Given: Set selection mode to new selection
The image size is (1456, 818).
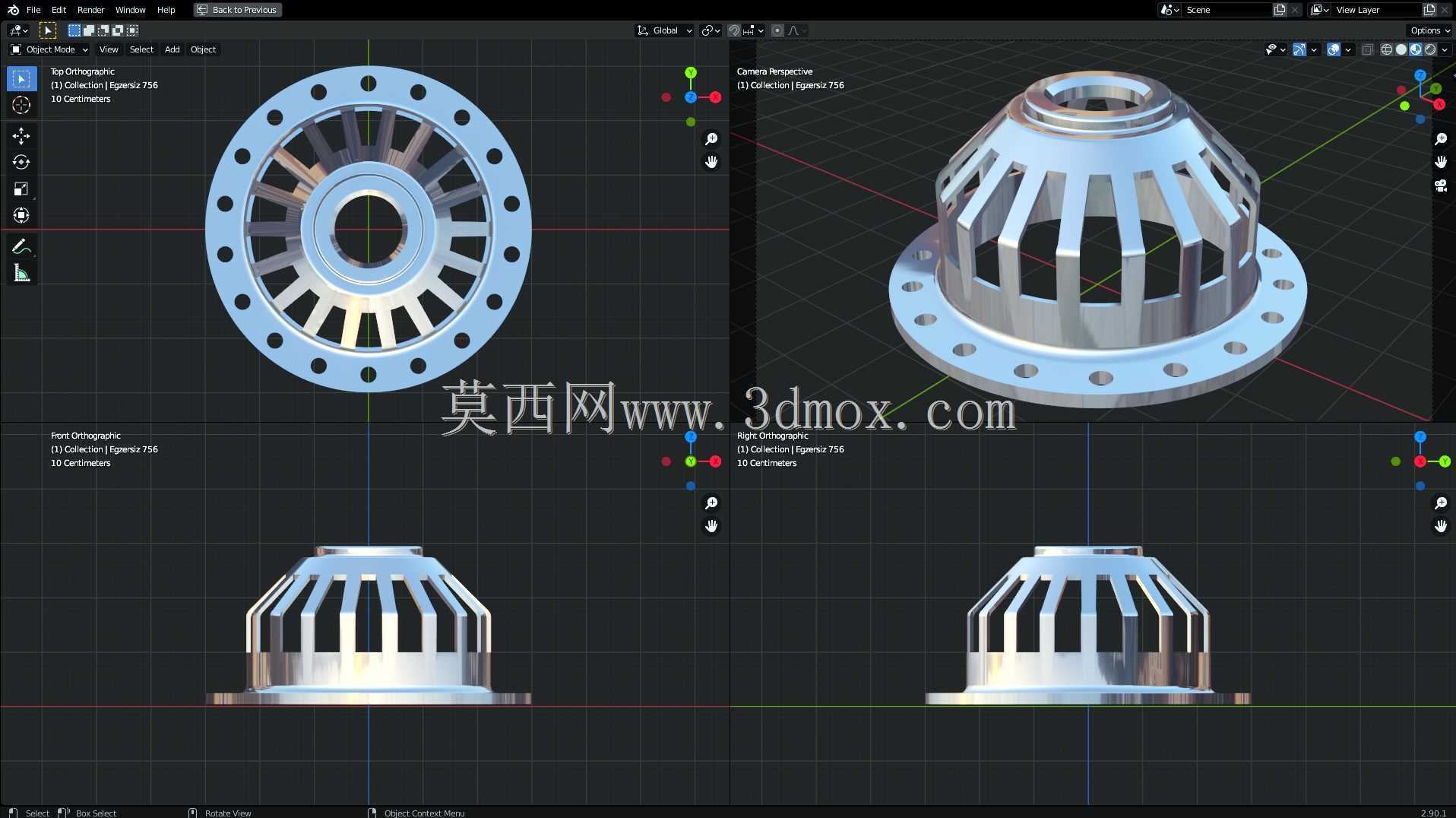Looking at the screenshot, I should tap(74, 30).
